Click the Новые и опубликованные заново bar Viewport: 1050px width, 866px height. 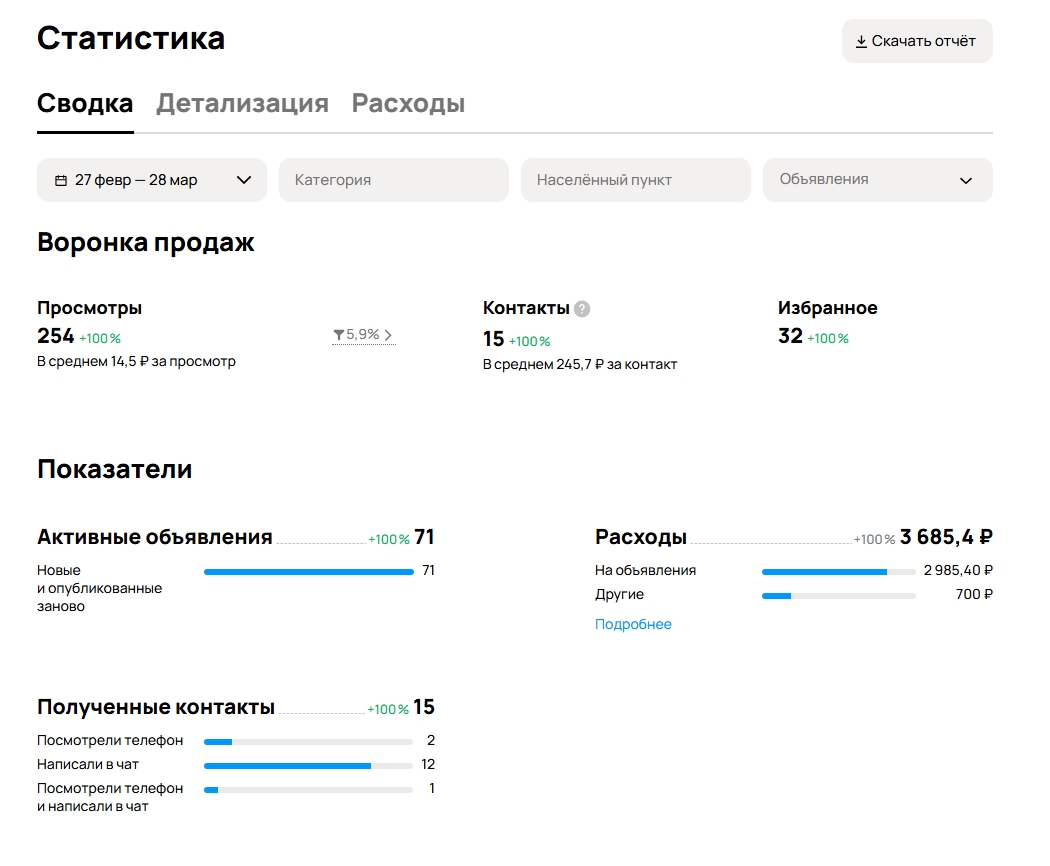pos(308,572)
